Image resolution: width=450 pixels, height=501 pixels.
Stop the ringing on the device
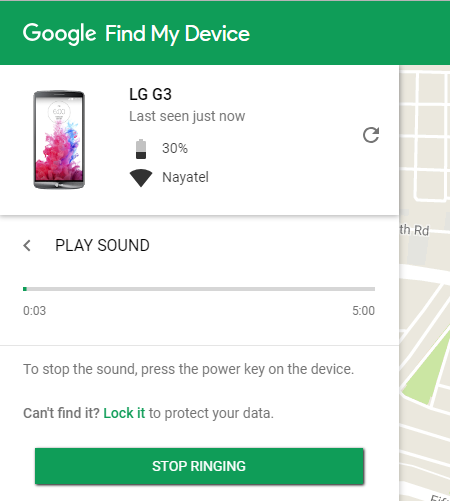(199, 466)
